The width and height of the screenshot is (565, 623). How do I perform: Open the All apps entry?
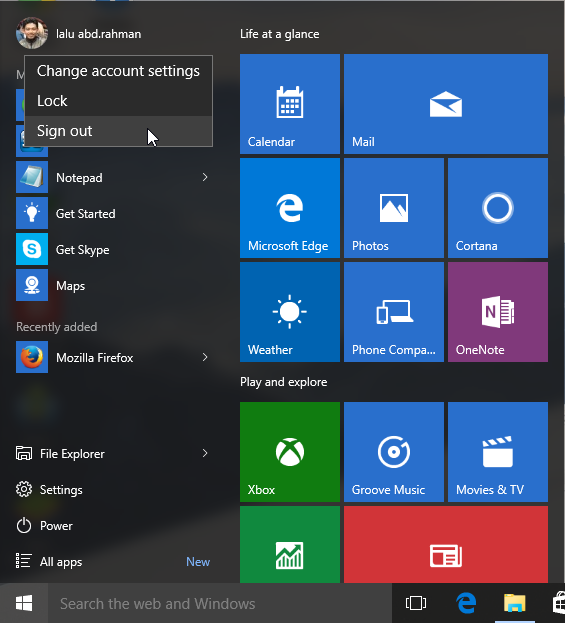click(x=61, y=562)
